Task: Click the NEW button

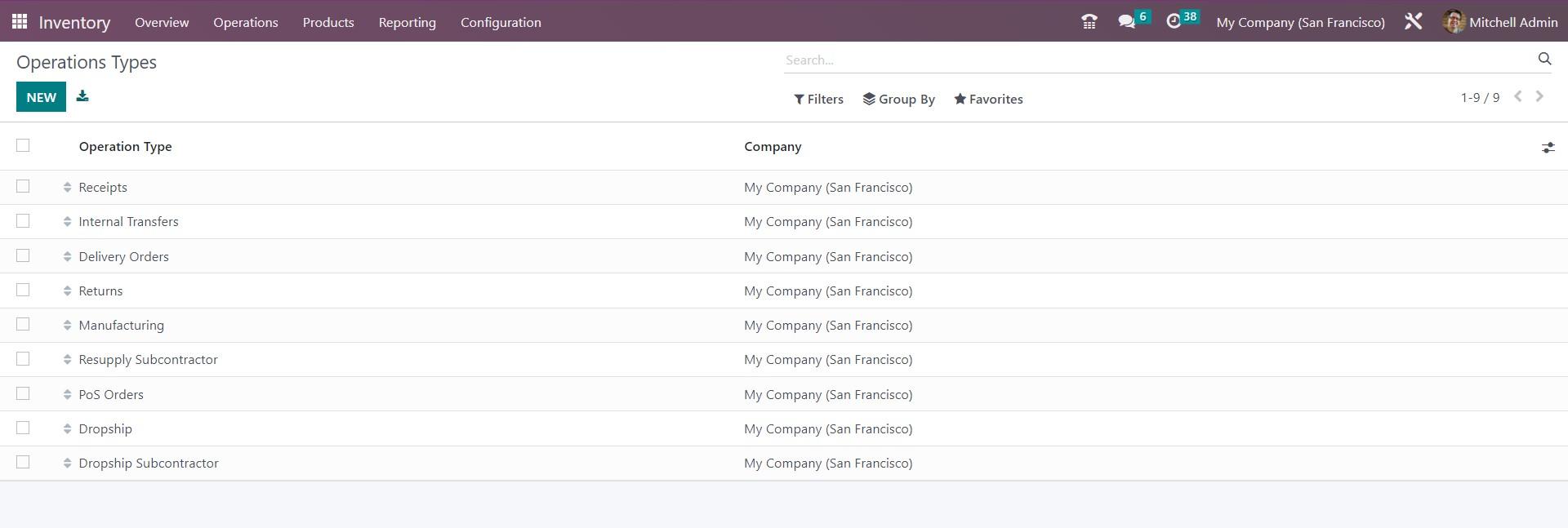Action: coord(41,97)
